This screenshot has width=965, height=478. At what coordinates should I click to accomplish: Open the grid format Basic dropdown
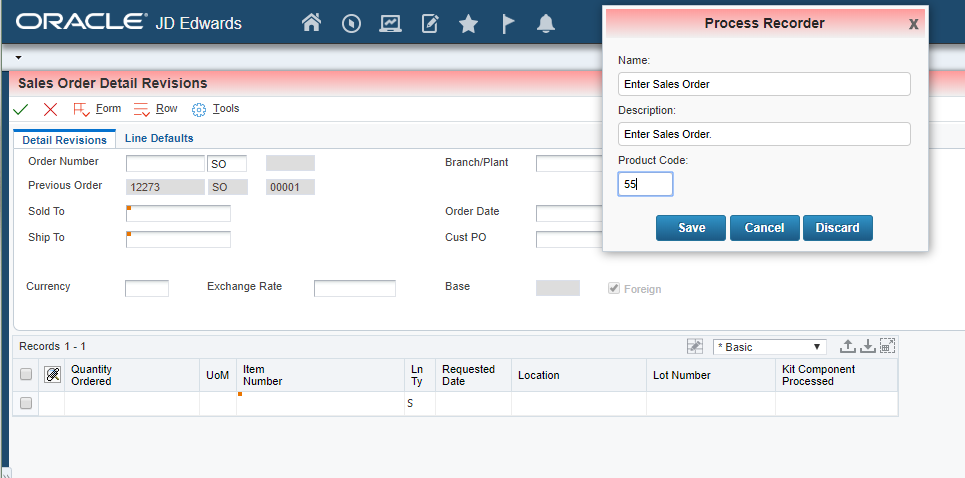point(769,347)
